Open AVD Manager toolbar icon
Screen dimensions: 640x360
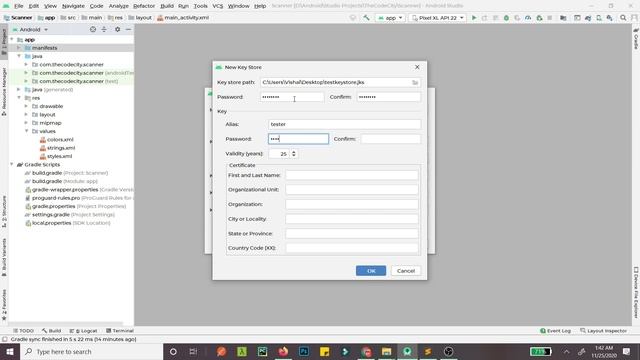tap(599, 18)
